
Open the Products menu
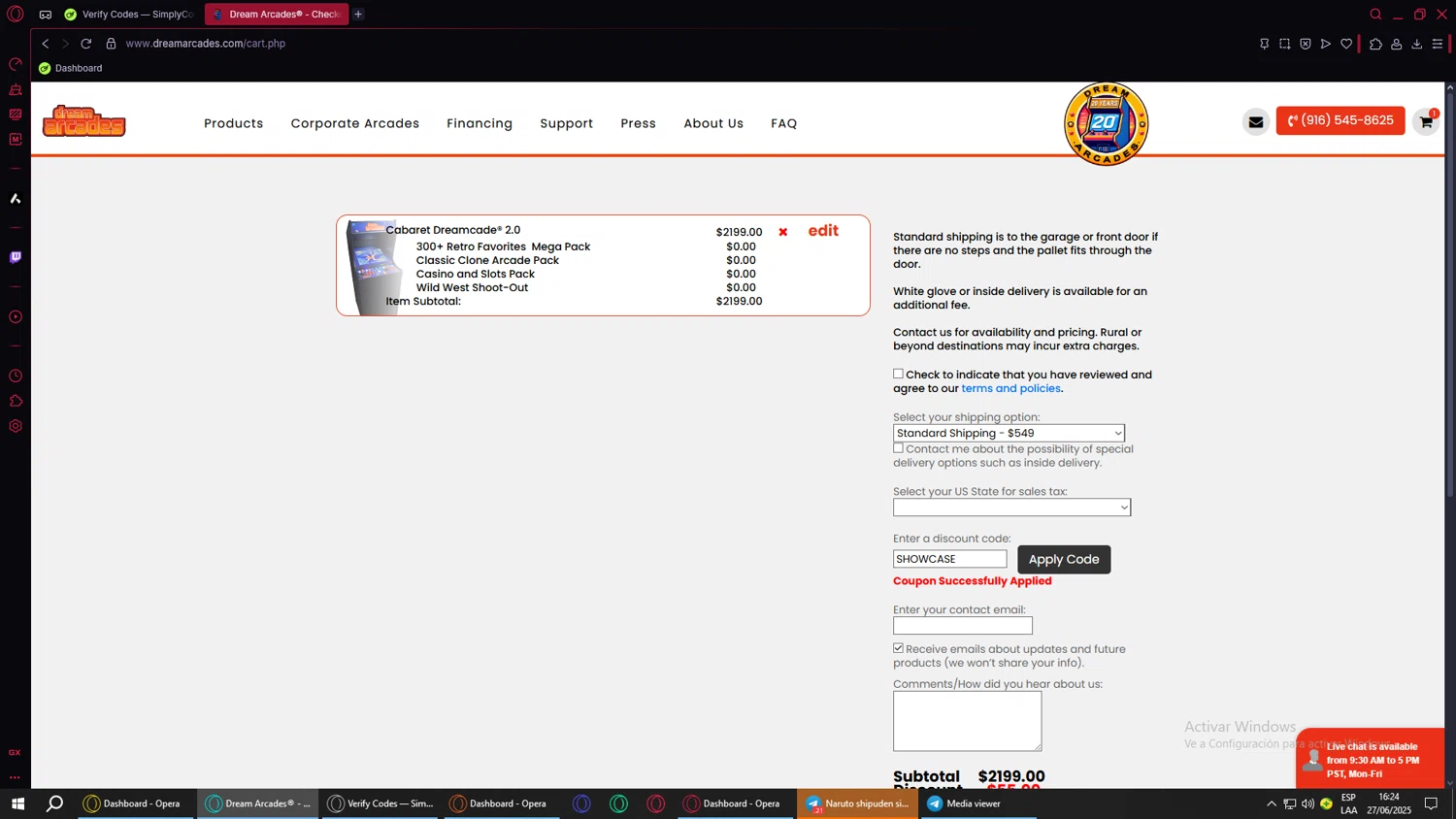tap(233, 123)
